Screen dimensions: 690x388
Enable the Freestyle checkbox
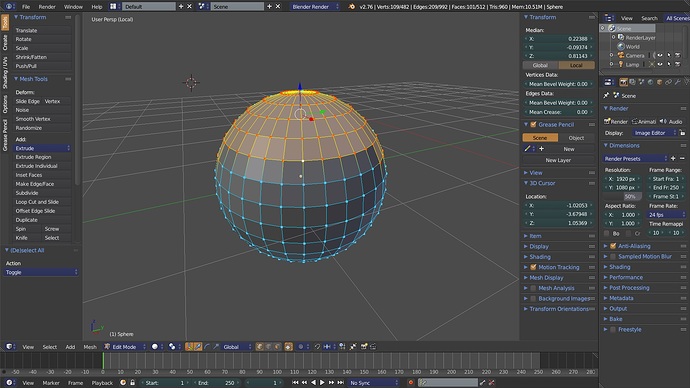(613, 329)
